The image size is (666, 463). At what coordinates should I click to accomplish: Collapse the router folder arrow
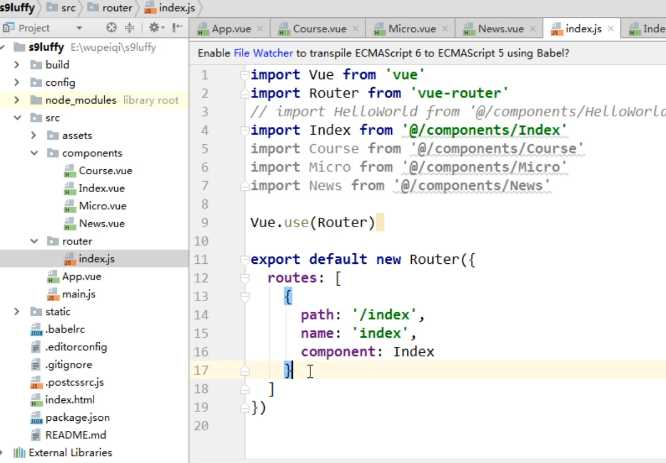click(34, 241)
